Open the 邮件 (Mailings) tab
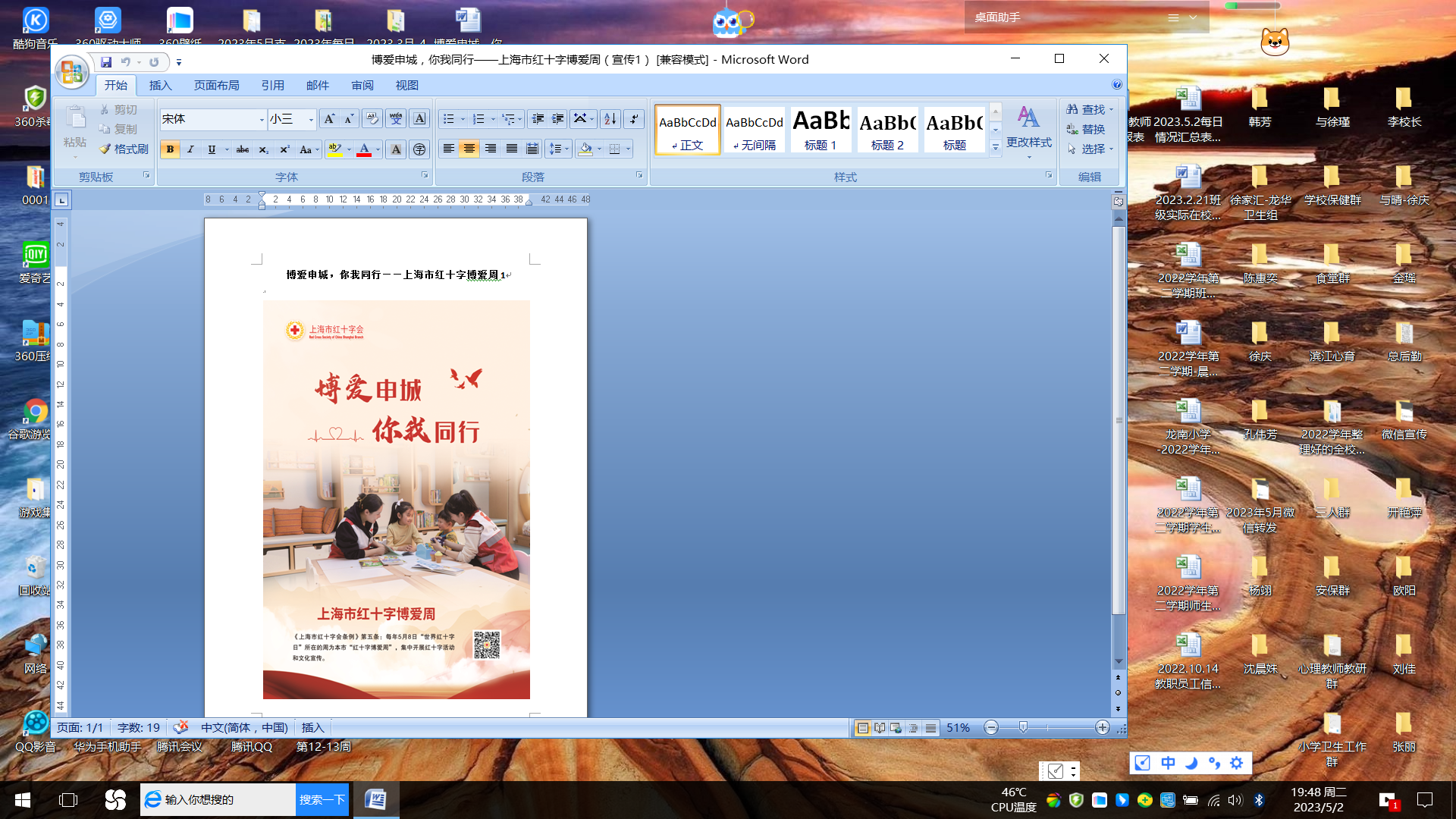The height and width of the screenshot is (819, 1456). click(x=317, y=85)
